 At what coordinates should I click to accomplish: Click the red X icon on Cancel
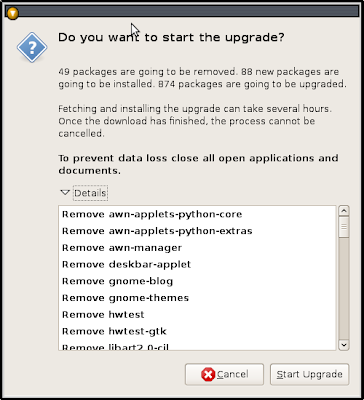tap(208, 375)
